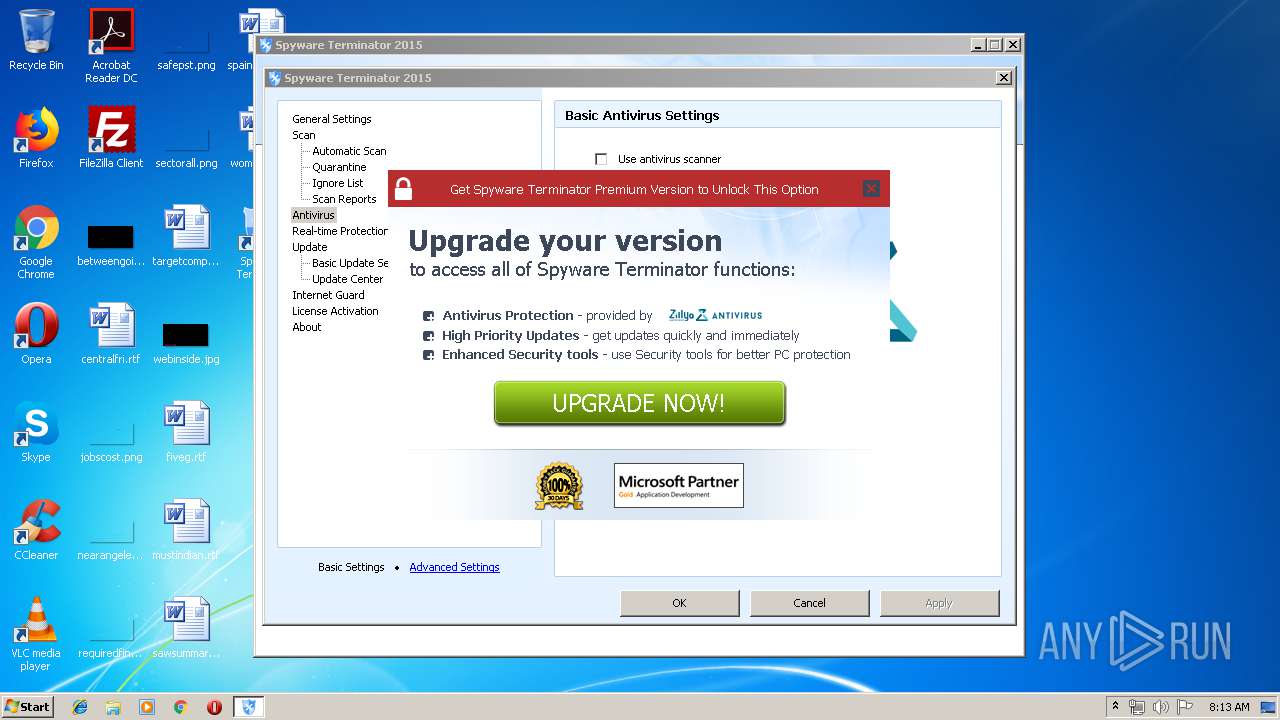Screen dimensions: 1280x720
Task: Select centralfri.rtf document icon
Action: tap(111, 334)
